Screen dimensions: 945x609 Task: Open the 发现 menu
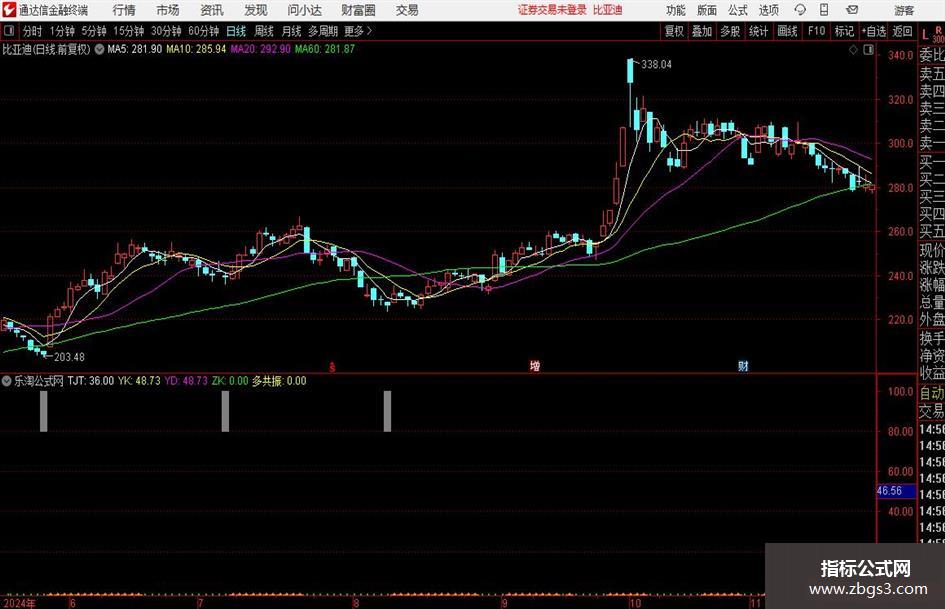pyautogui.click(x=256, y=10)
